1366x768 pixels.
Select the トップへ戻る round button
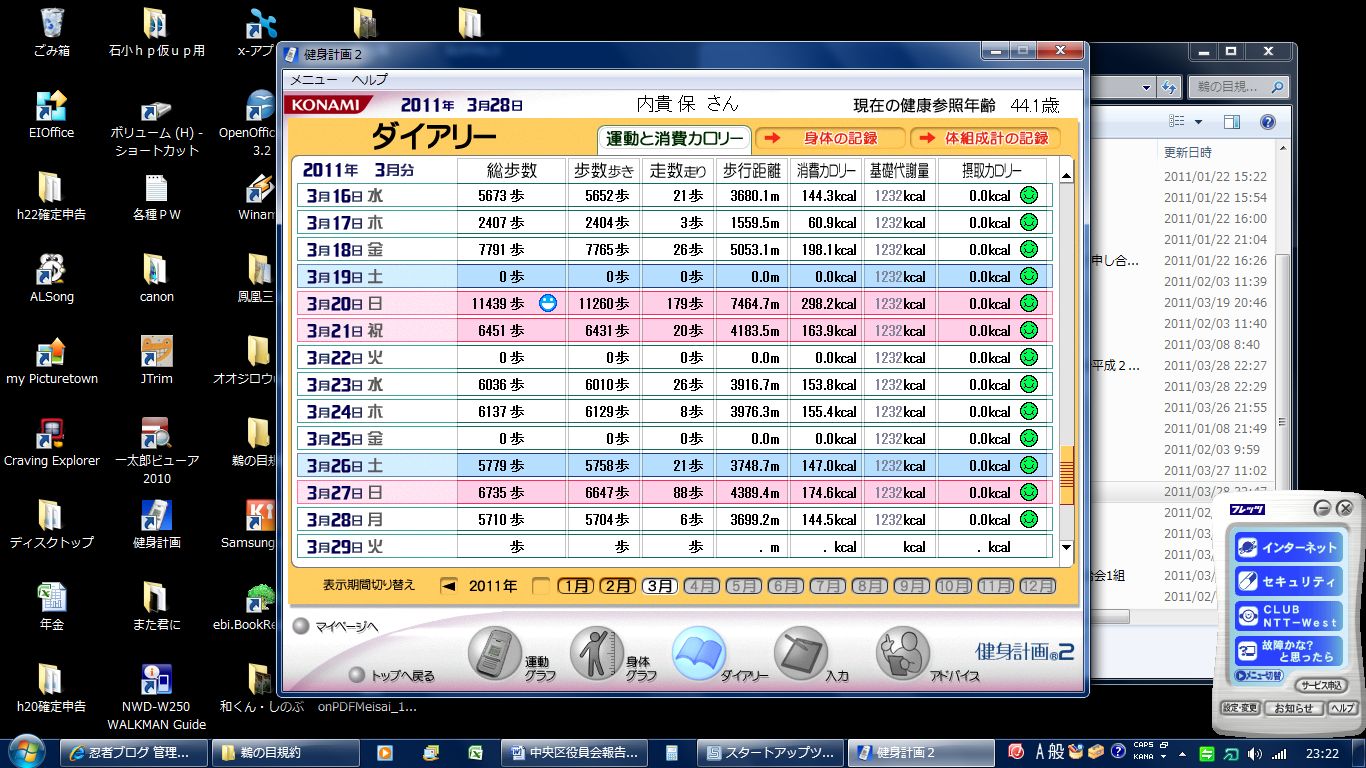[x=356, y=675]
